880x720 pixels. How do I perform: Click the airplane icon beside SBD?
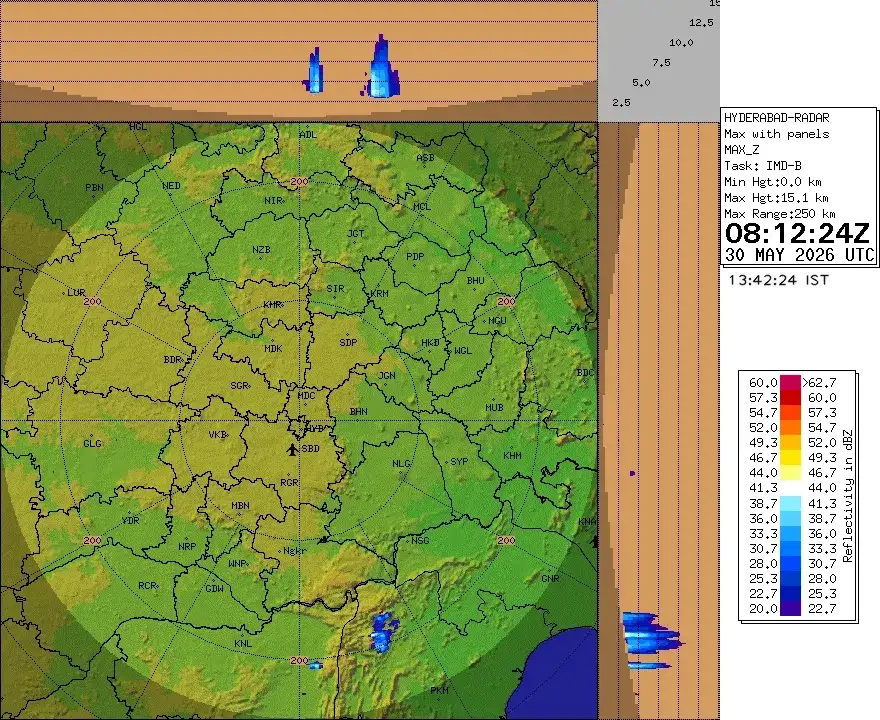tap(292, 450)
